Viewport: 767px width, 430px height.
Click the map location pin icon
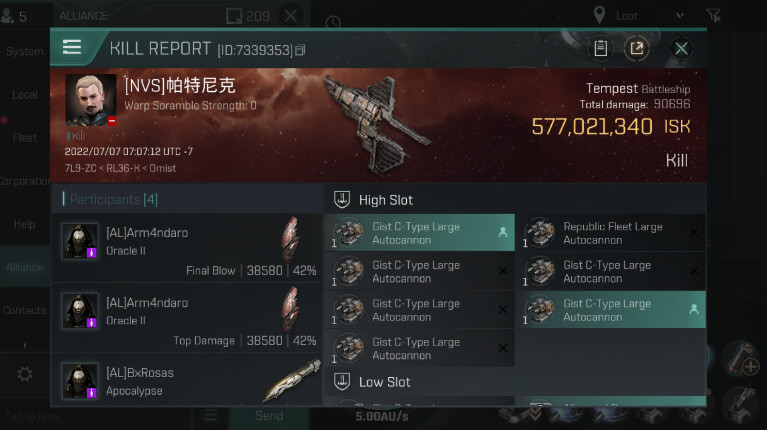pos(599,15)
